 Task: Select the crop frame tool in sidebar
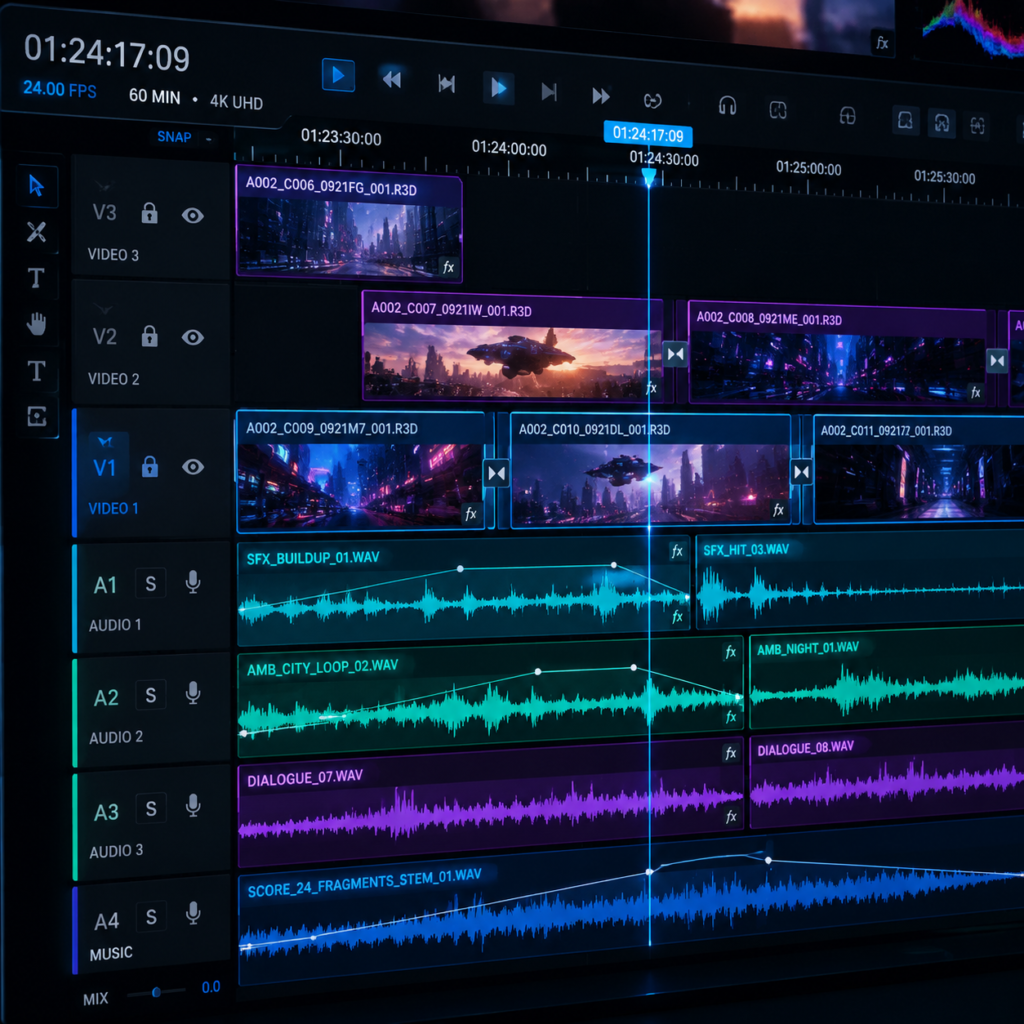tap(37, 416)
